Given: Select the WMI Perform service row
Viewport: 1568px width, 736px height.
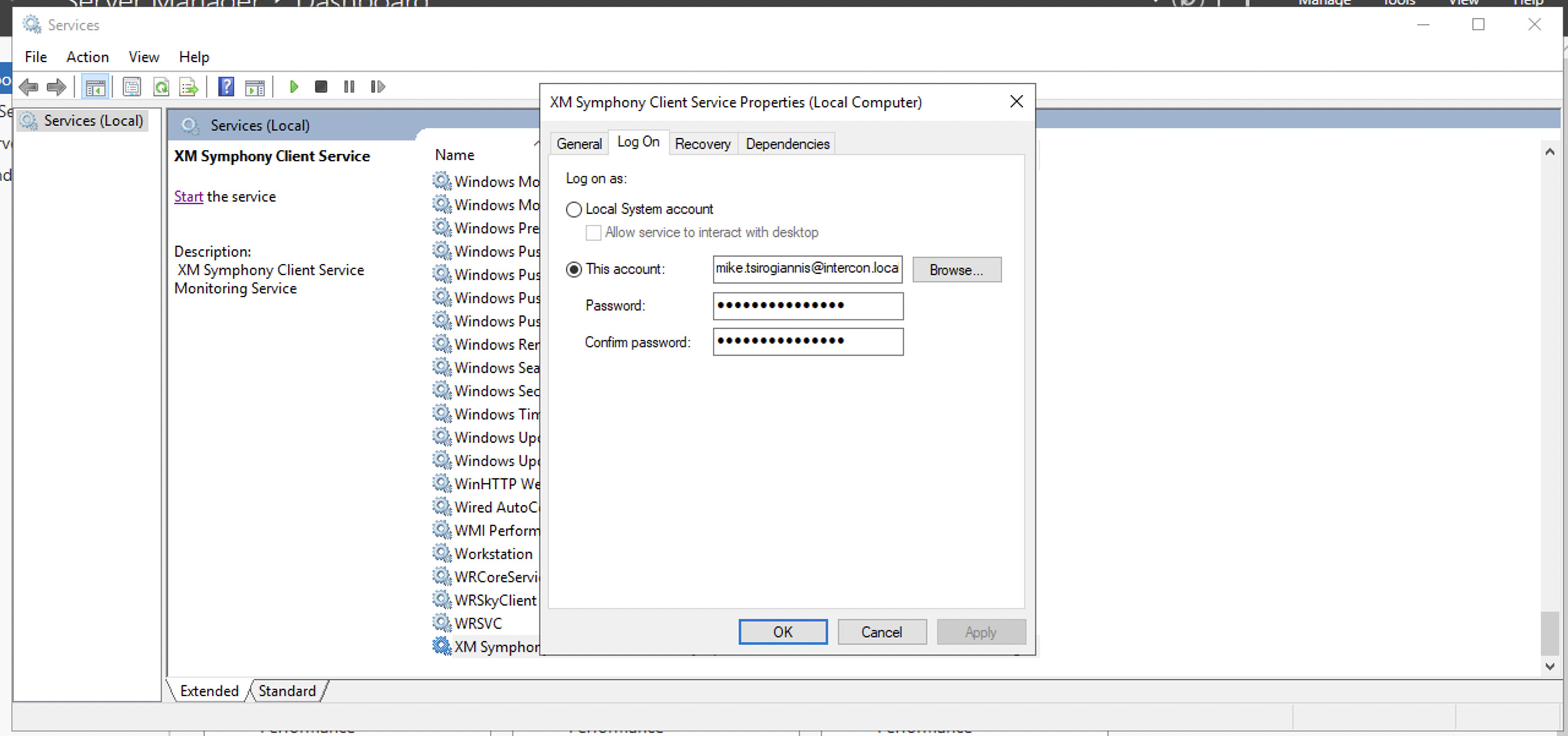Looking at the screenshot, I should [x=486, y=530].
